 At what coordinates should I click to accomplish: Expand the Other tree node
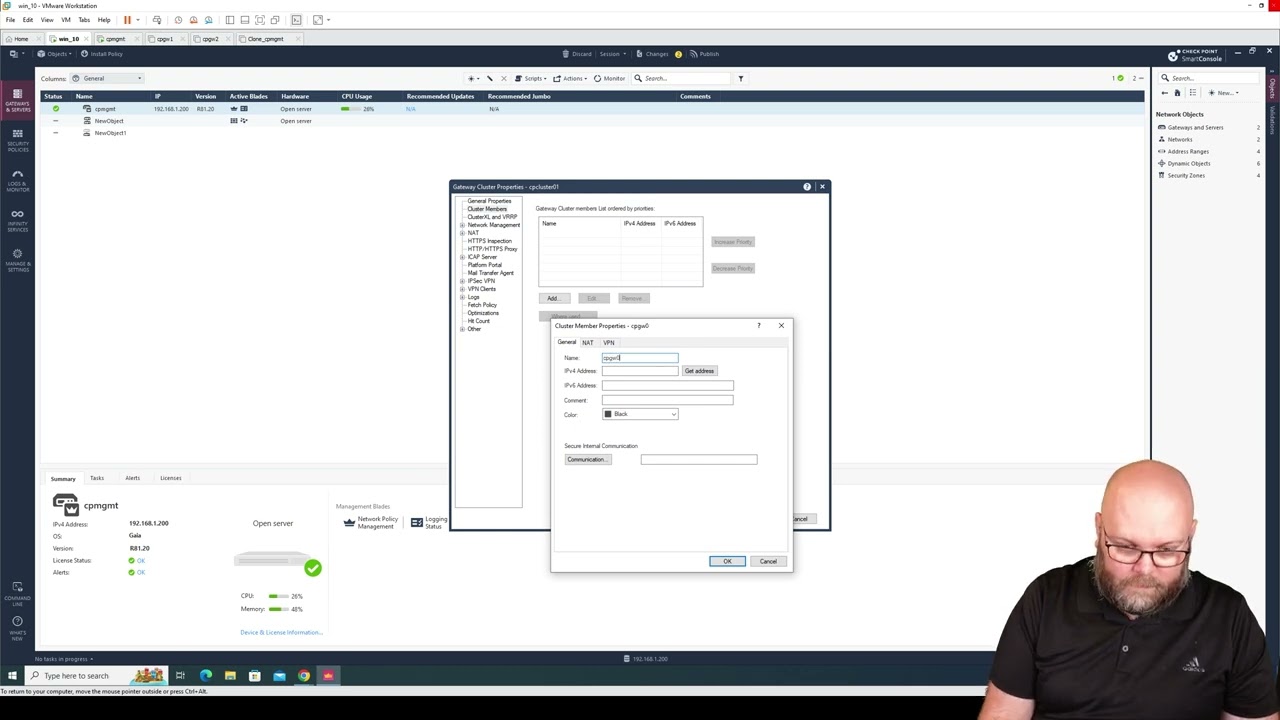[462, 329]
